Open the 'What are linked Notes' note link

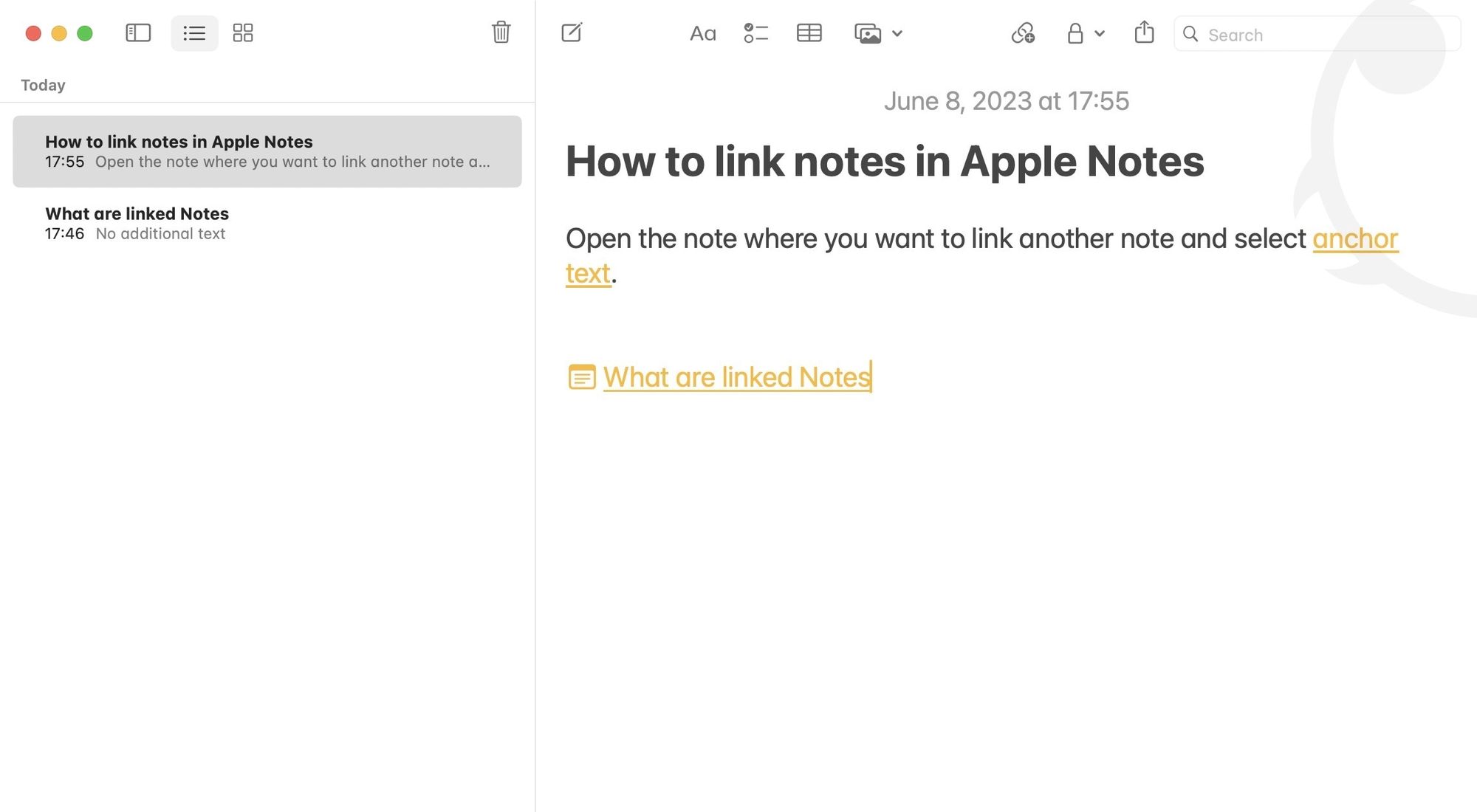click(x=736, y=377)
